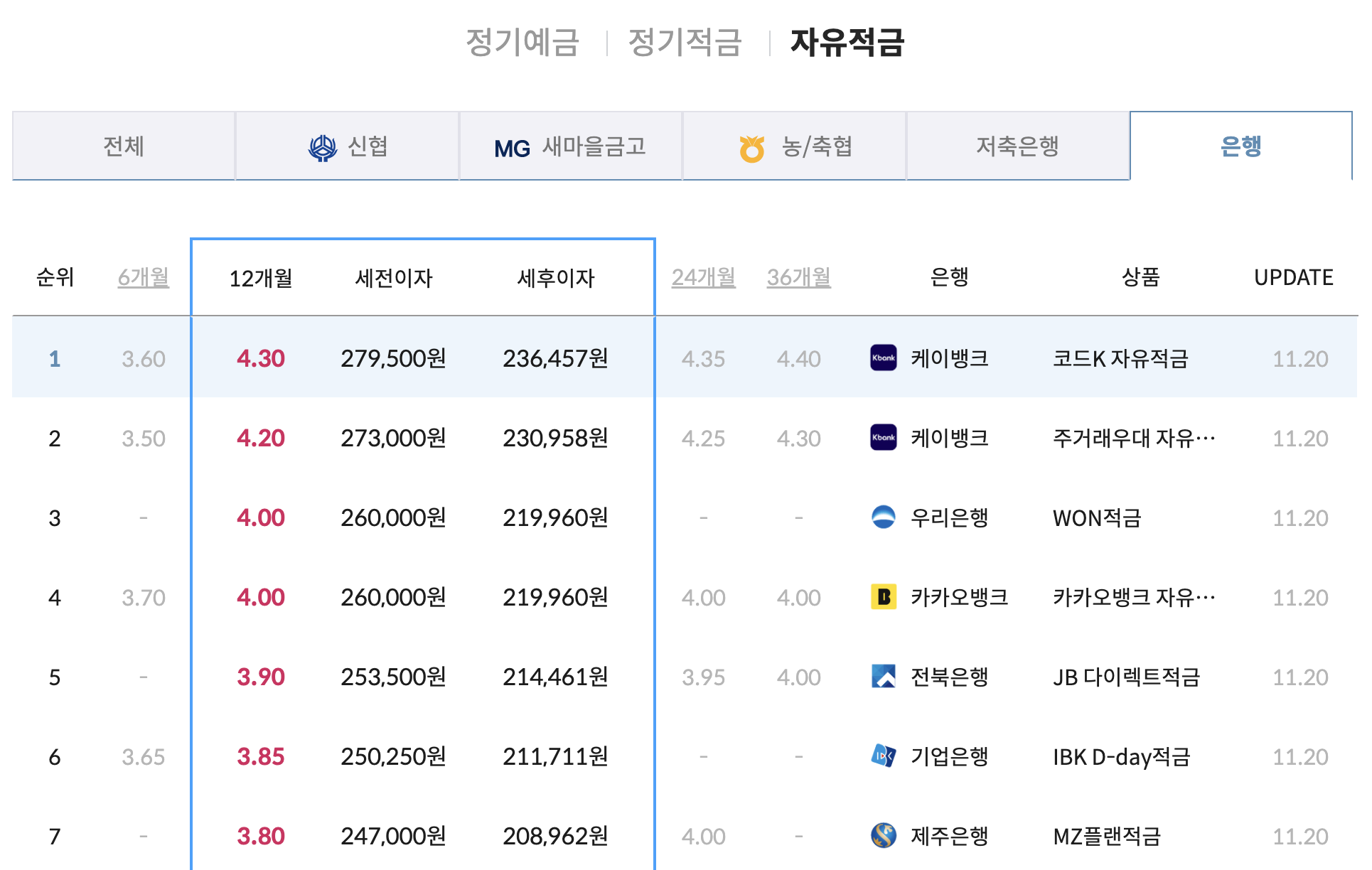
Task: Select the 전체 institution tab
Action: (x=124, y=146)
